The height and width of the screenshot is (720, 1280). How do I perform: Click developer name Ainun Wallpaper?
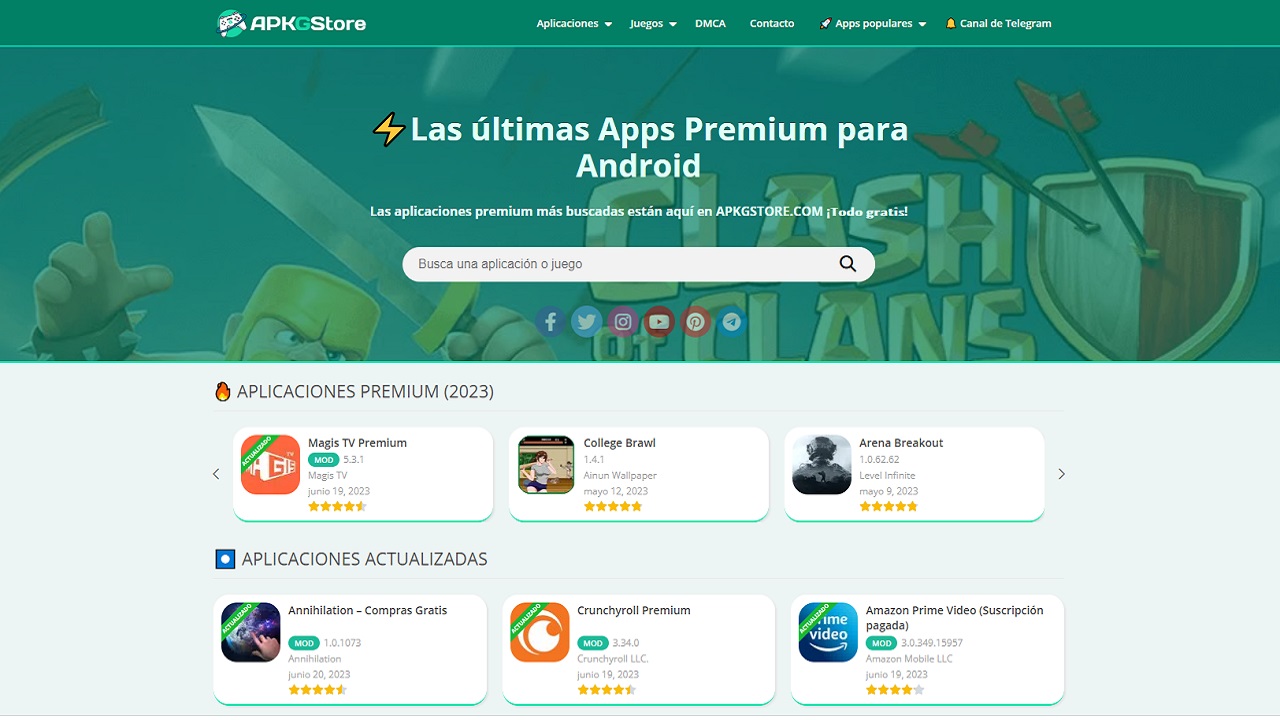[620, 476]
